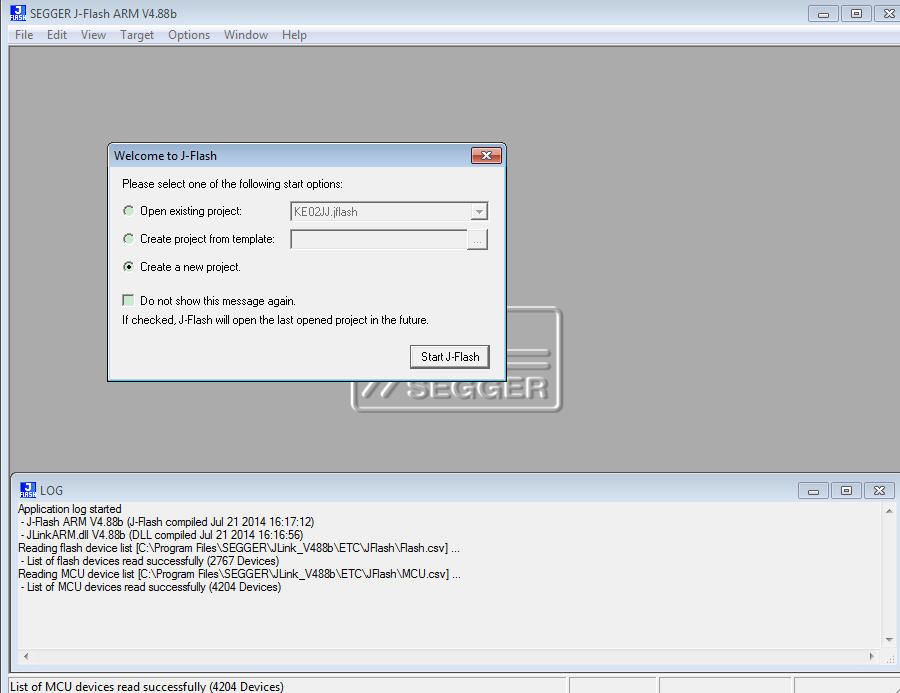Click the LOG horizontal scroll left arrow
This screenshot has width=900, height=693.
click(x=26, y=656)
